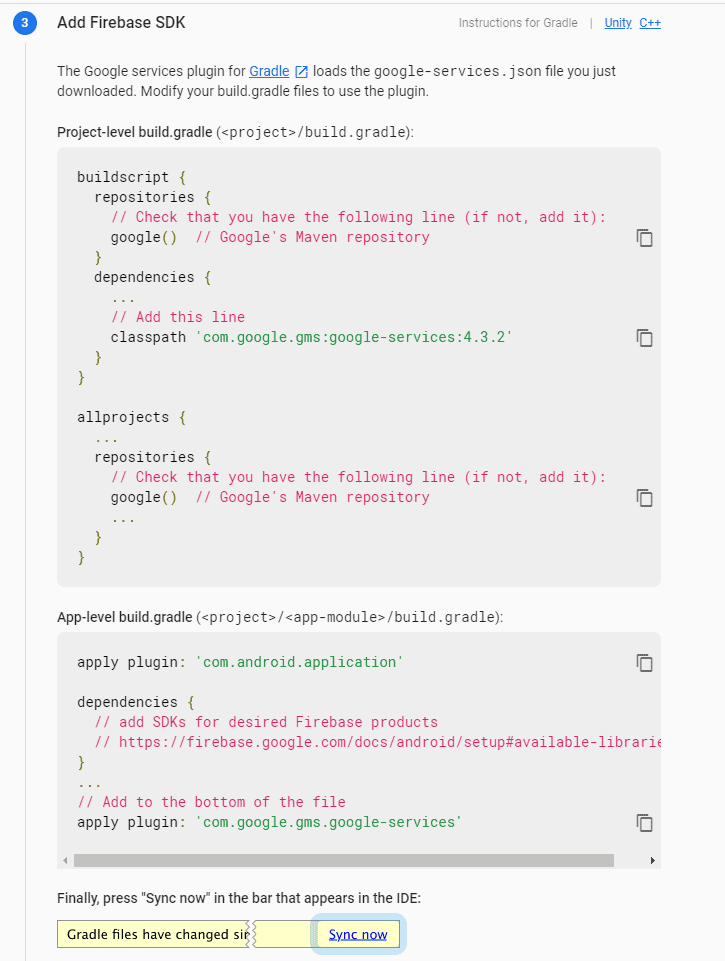Click the 'Project-level build.gradle' label

coord(135,132)
